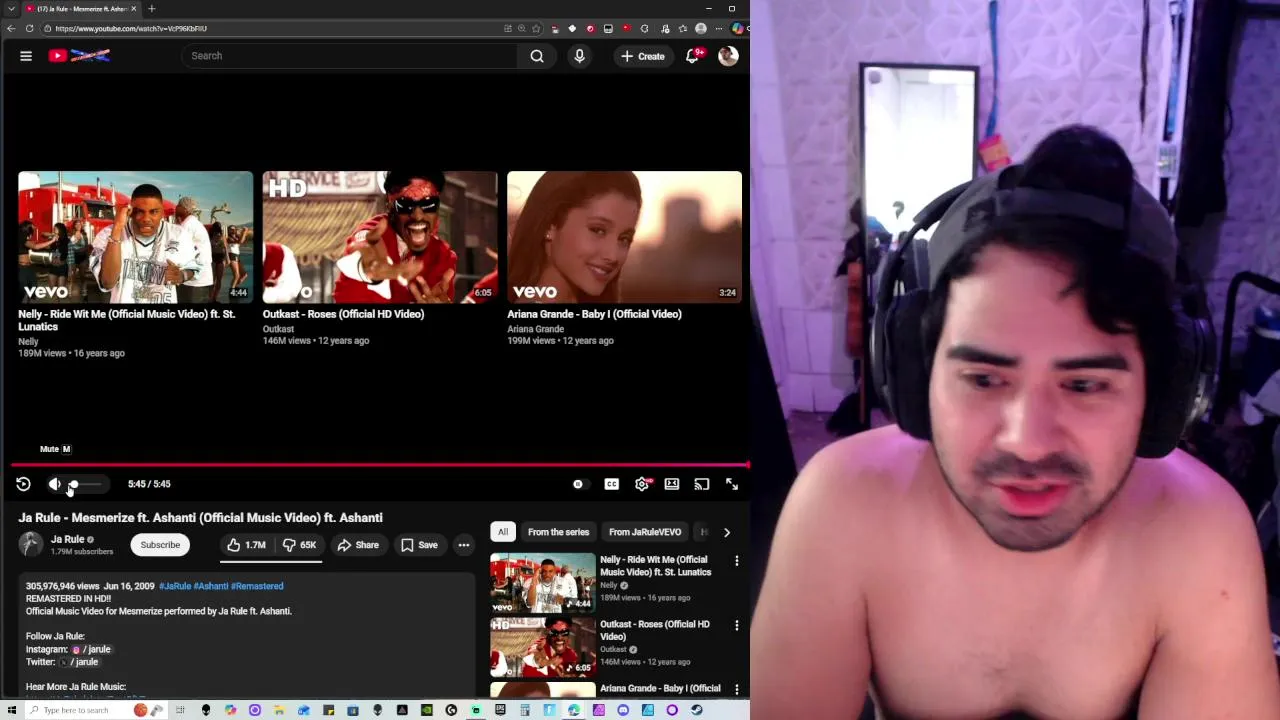
Task: Open YouTube notifications bell
Action: [x=692, y=56]
